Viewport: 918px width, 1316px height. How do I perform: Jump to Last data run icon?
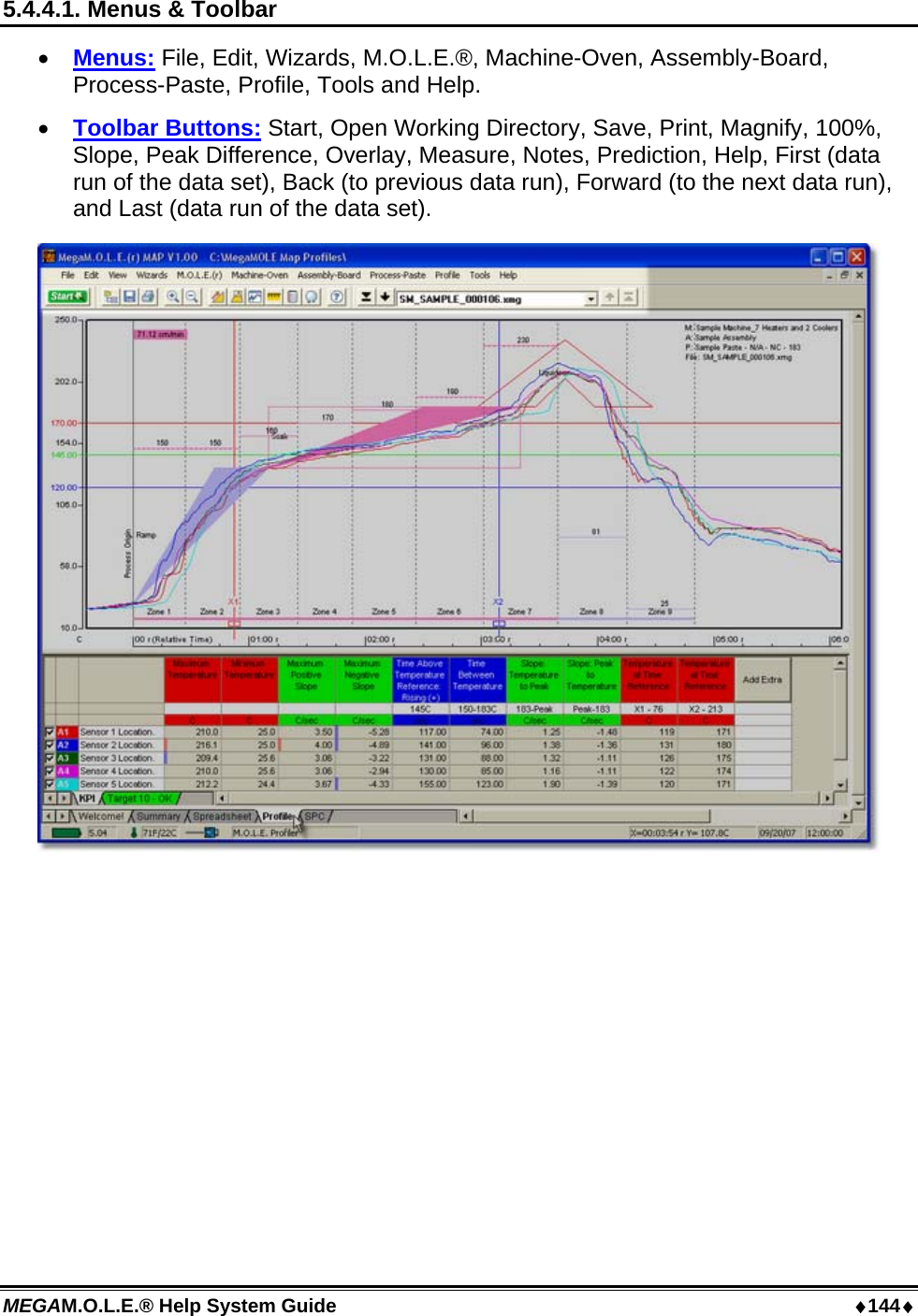tap(628, 296)
